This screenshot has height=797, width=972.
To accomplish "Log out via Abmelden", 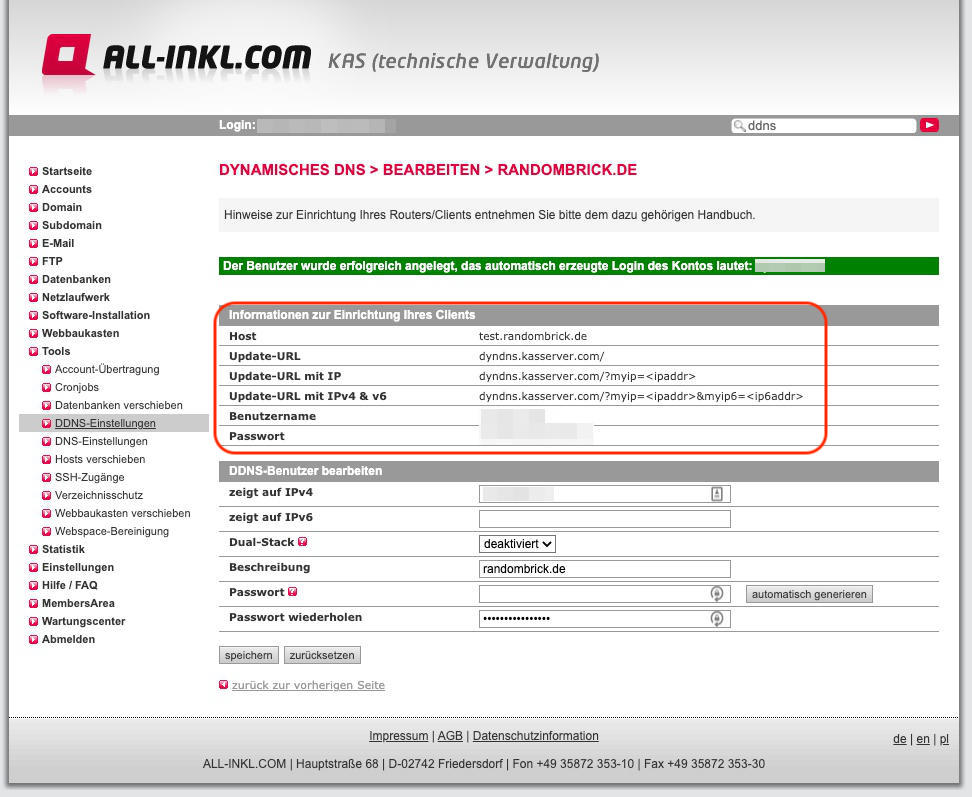I will (69, 639).
